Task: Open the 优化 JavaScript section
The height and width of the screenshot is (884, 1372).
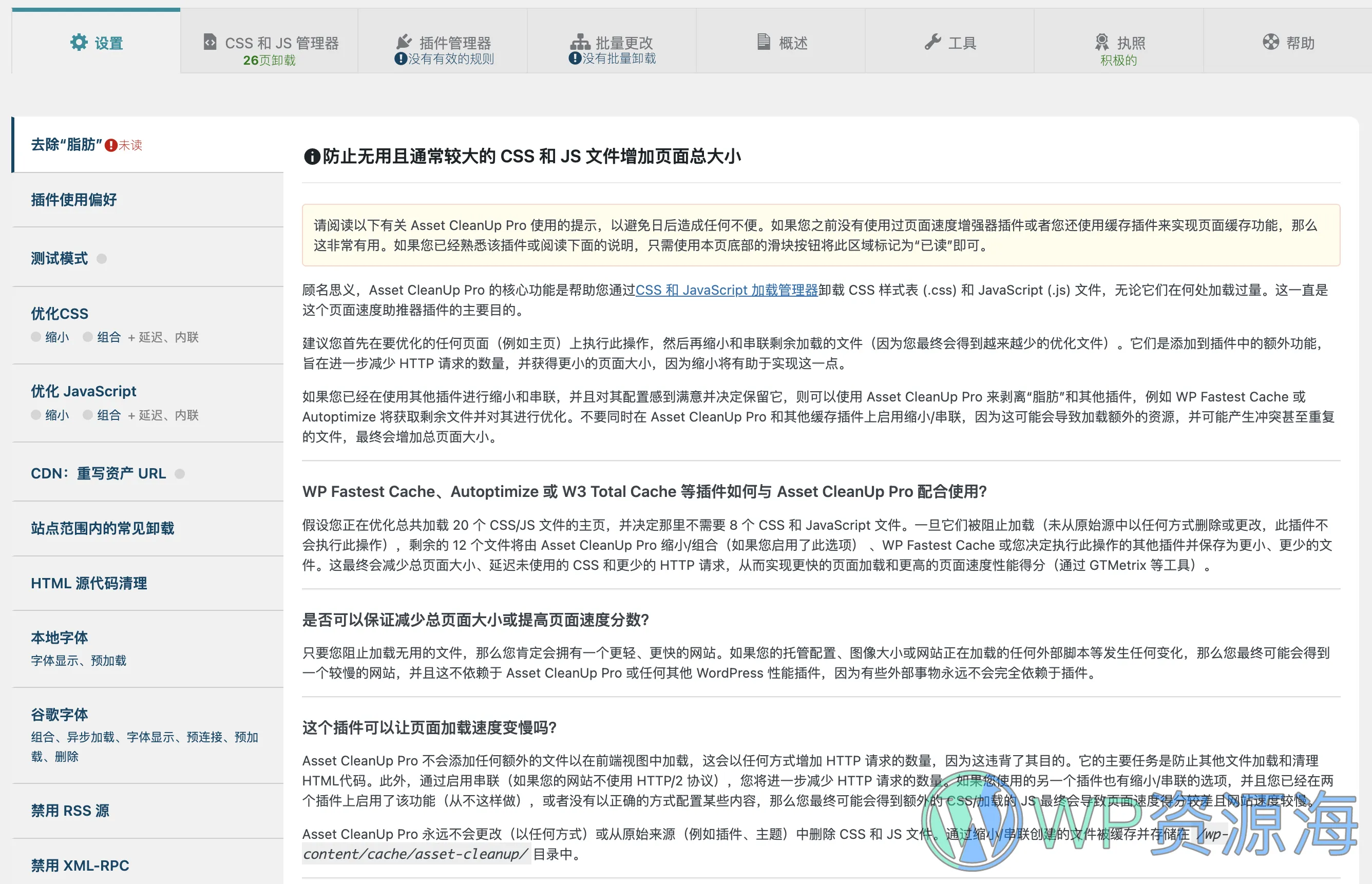Action: pos(148,403)
